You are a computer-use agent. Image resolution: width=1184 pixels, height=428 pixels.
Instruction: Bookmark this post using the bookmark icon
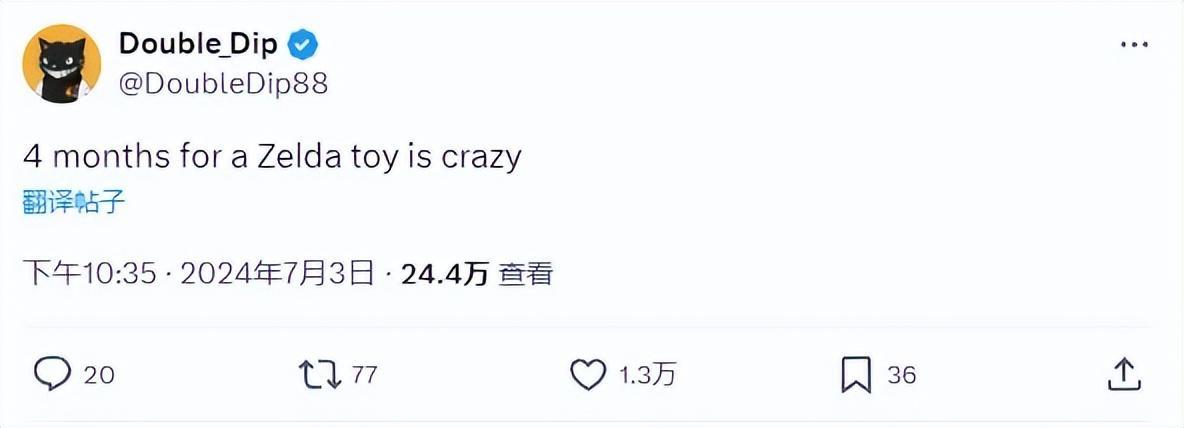tap(856, 374)
